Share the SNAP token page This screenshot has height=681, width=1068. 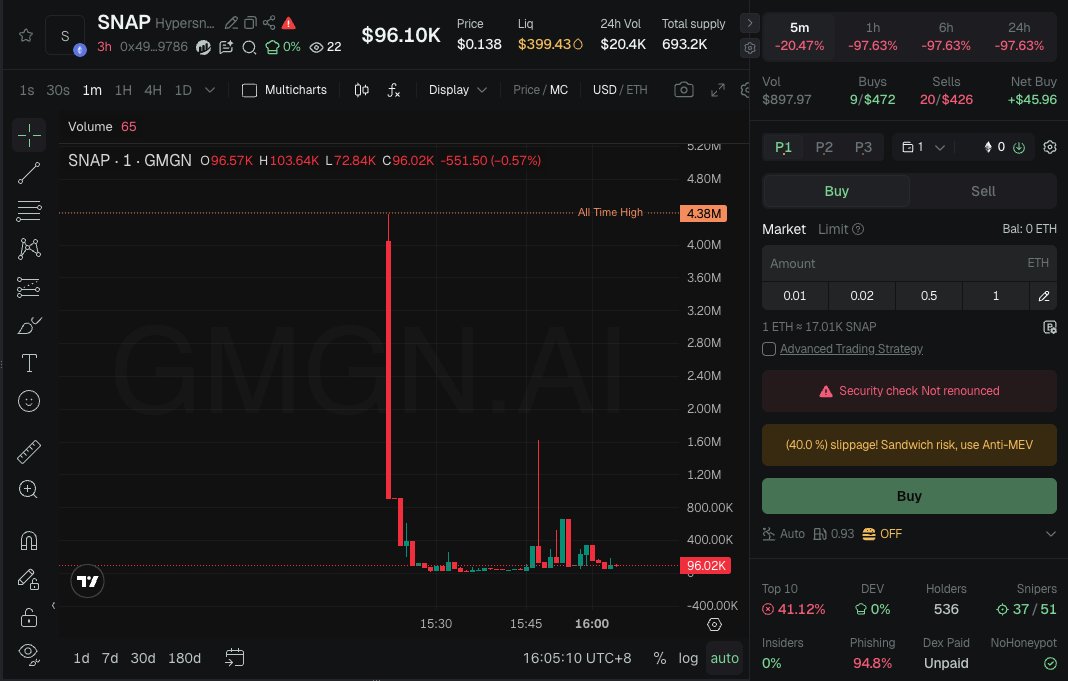point(269,23)
